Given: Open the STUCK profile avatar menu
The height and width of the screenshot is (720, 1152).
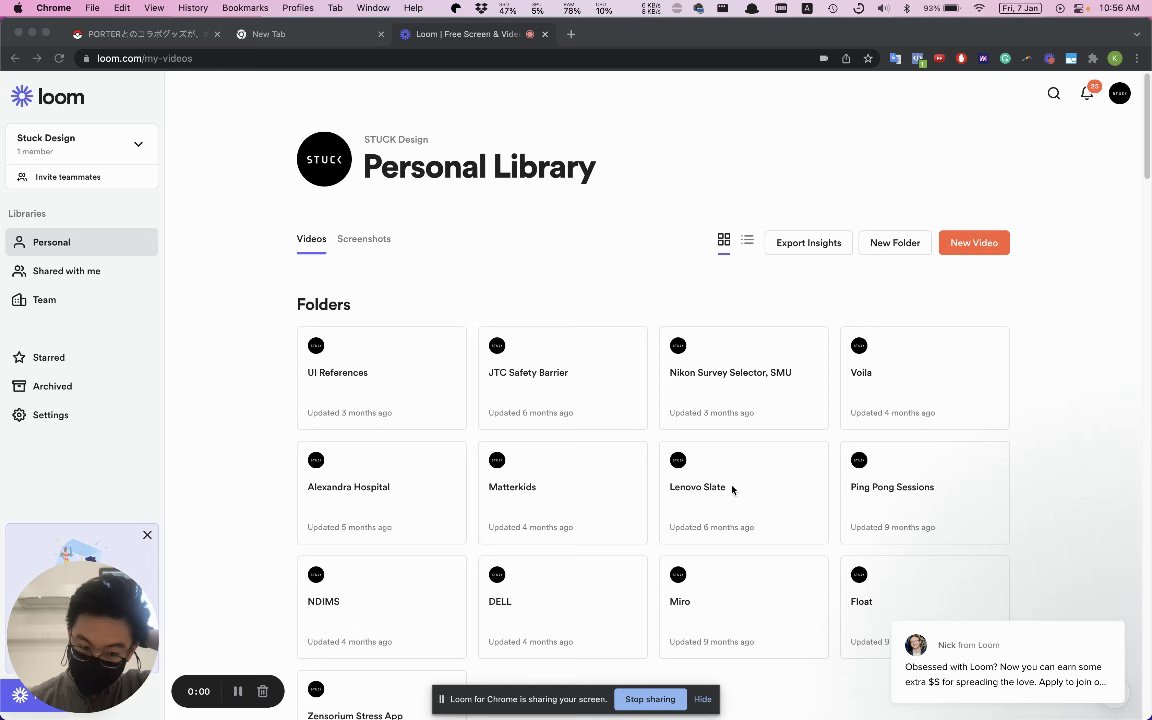Looking at the screenshot, I should click(x=1120, y=93).
